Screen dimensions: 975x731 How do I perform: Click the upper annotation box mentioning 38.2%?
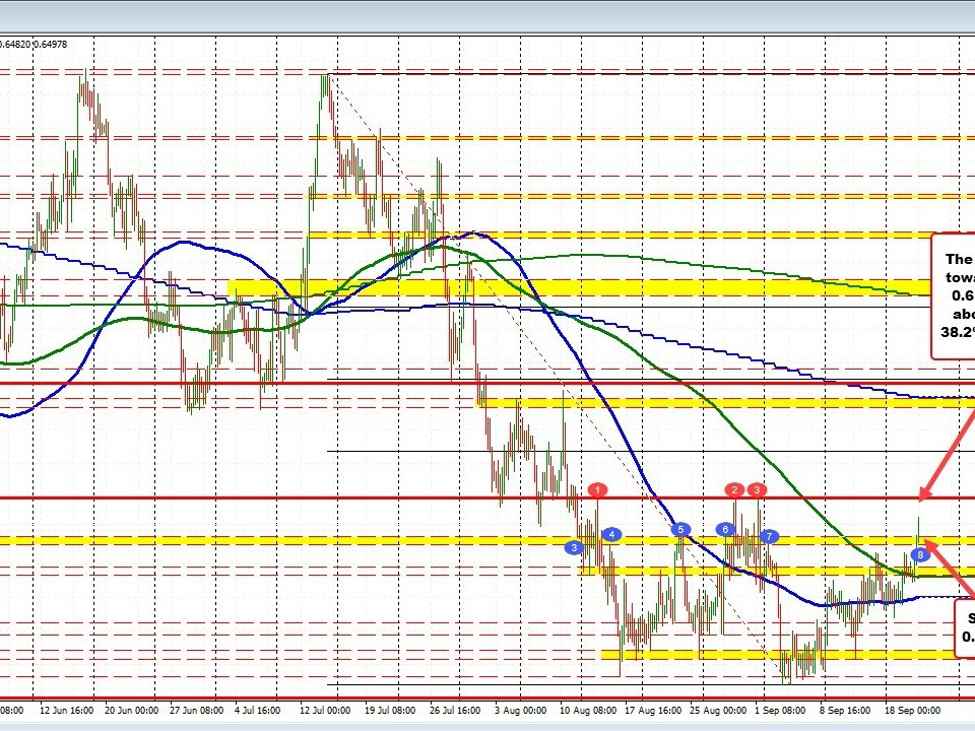tap(953, 296)
